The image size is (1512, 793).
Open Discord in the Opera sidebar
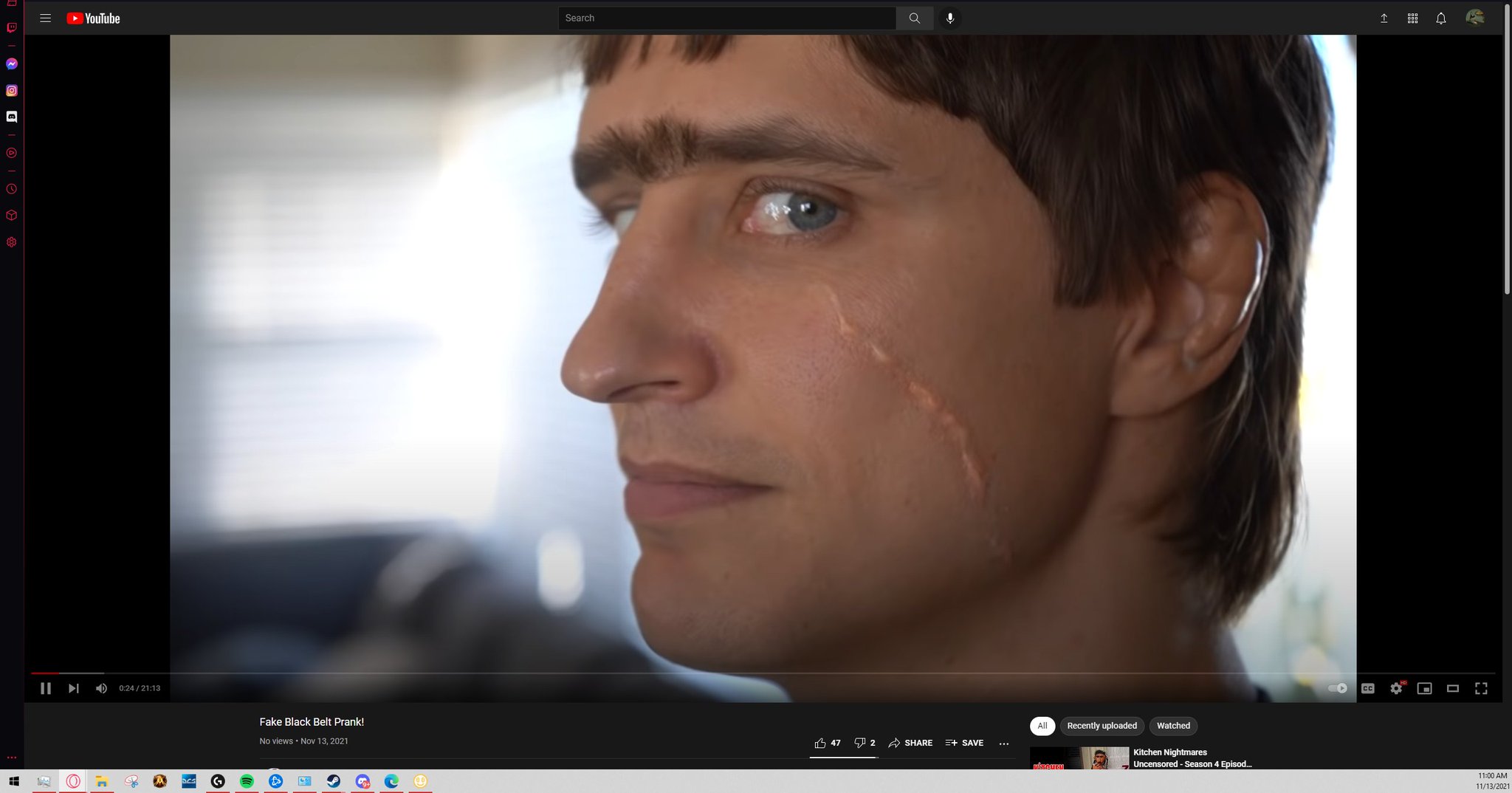tap(12, 117)
